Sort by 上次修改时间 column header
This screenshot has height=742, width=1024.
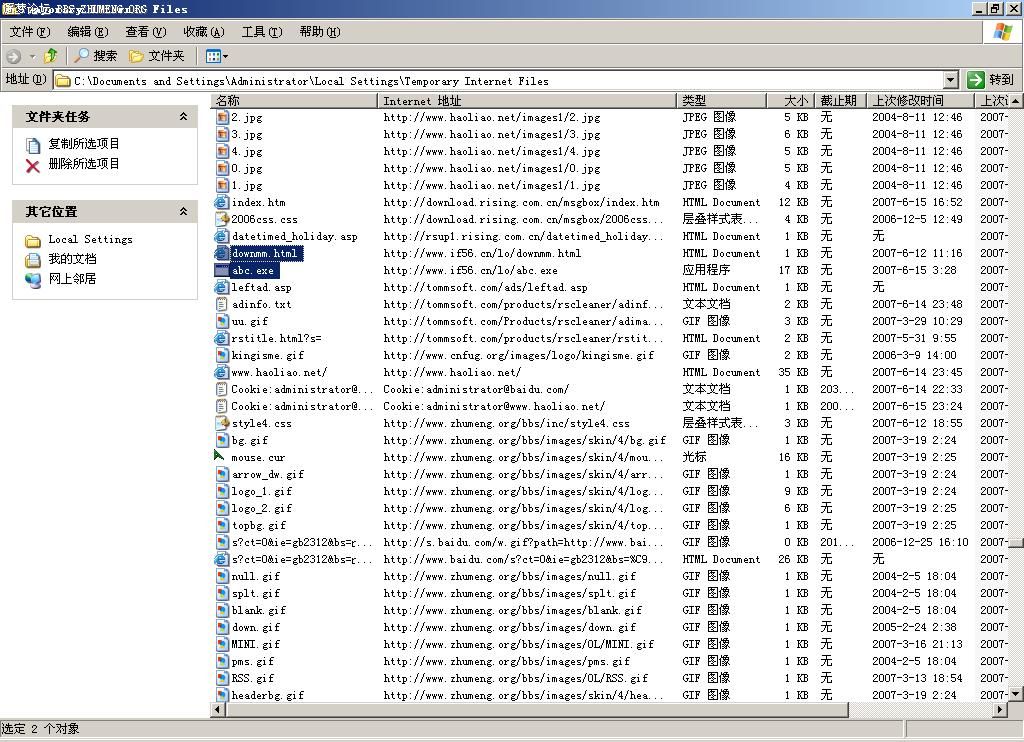coord(921,101)
